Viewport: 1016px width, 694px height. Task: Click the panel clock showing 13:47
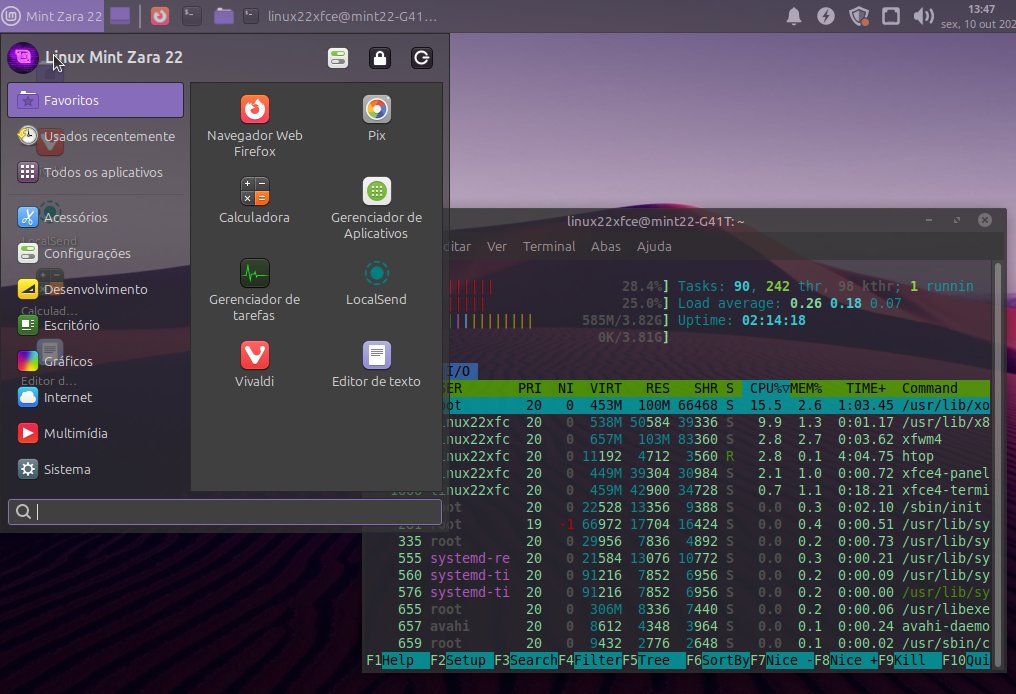978,16
